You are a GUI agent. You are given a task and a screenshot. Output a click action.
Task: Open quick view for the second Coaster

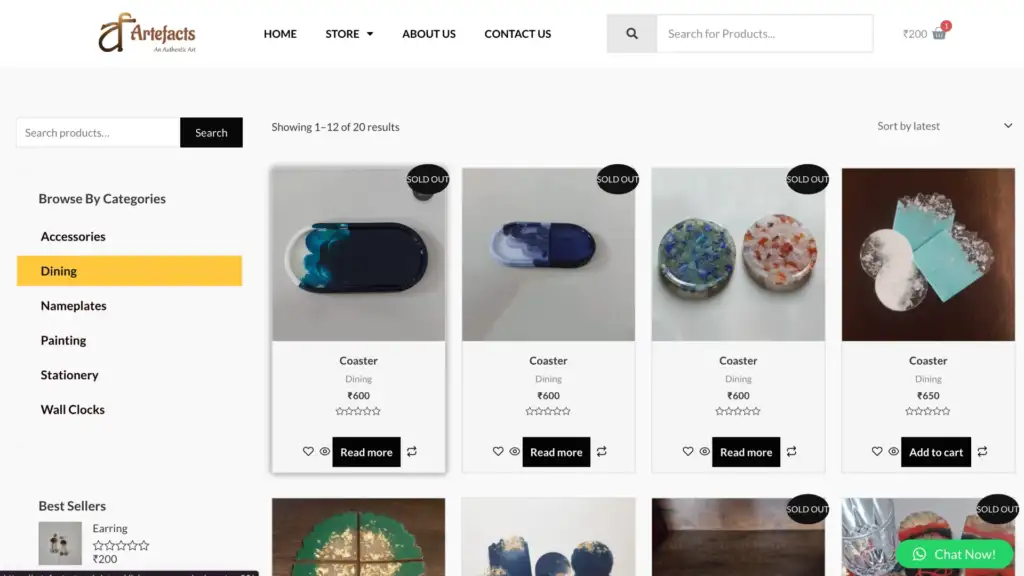[514, 451]
